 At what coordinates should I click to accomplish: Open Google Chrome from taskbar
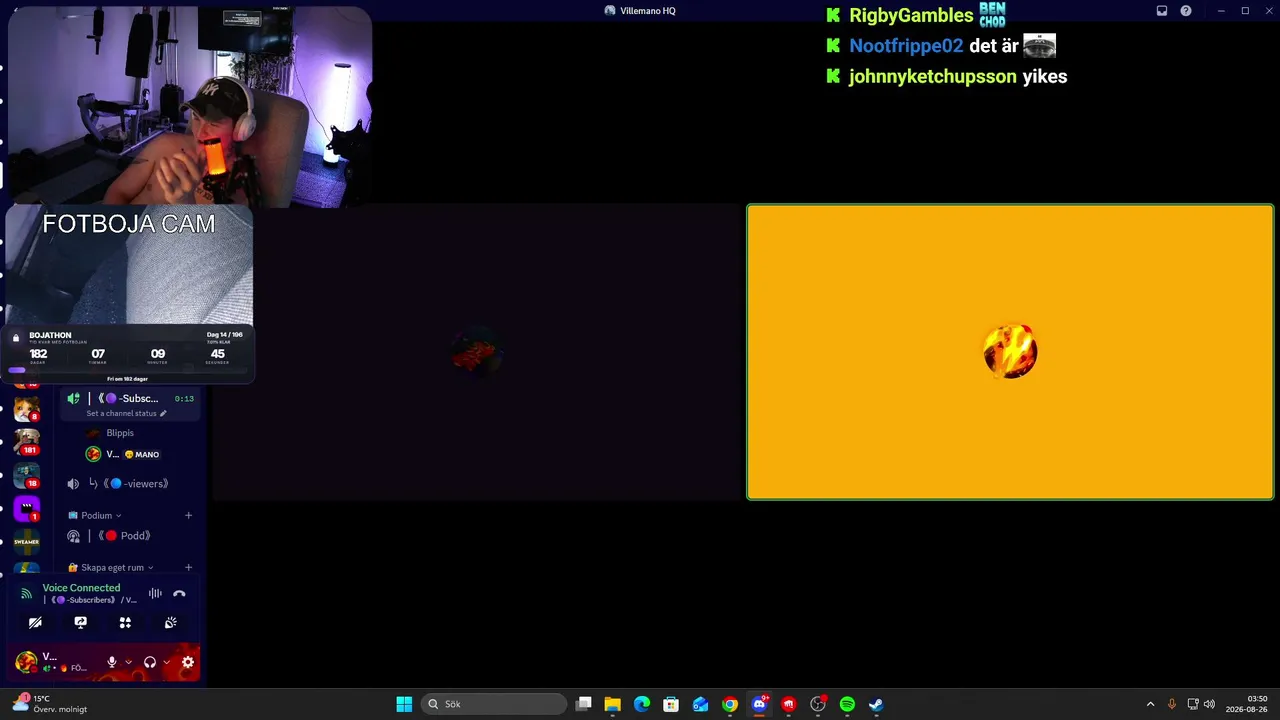[x=730, y=704]
